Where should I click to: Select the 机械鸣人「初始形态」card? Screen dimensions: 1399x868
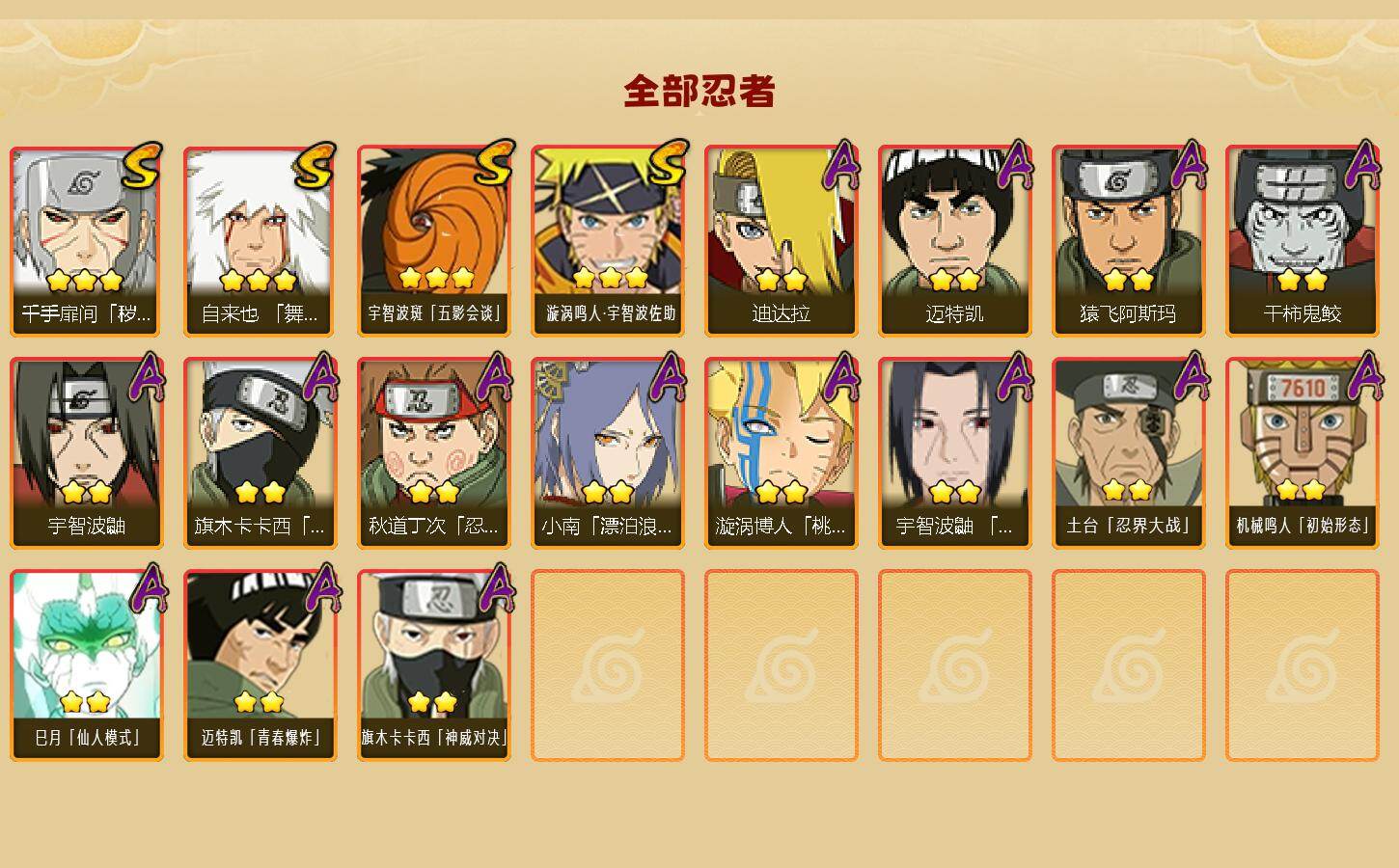1303,453
